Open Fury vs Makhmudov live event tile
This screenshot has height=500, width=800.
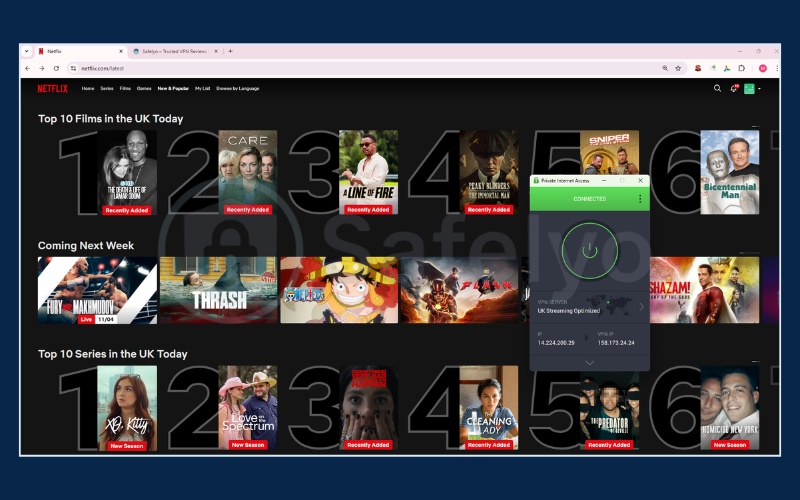(x=97, y=290)
